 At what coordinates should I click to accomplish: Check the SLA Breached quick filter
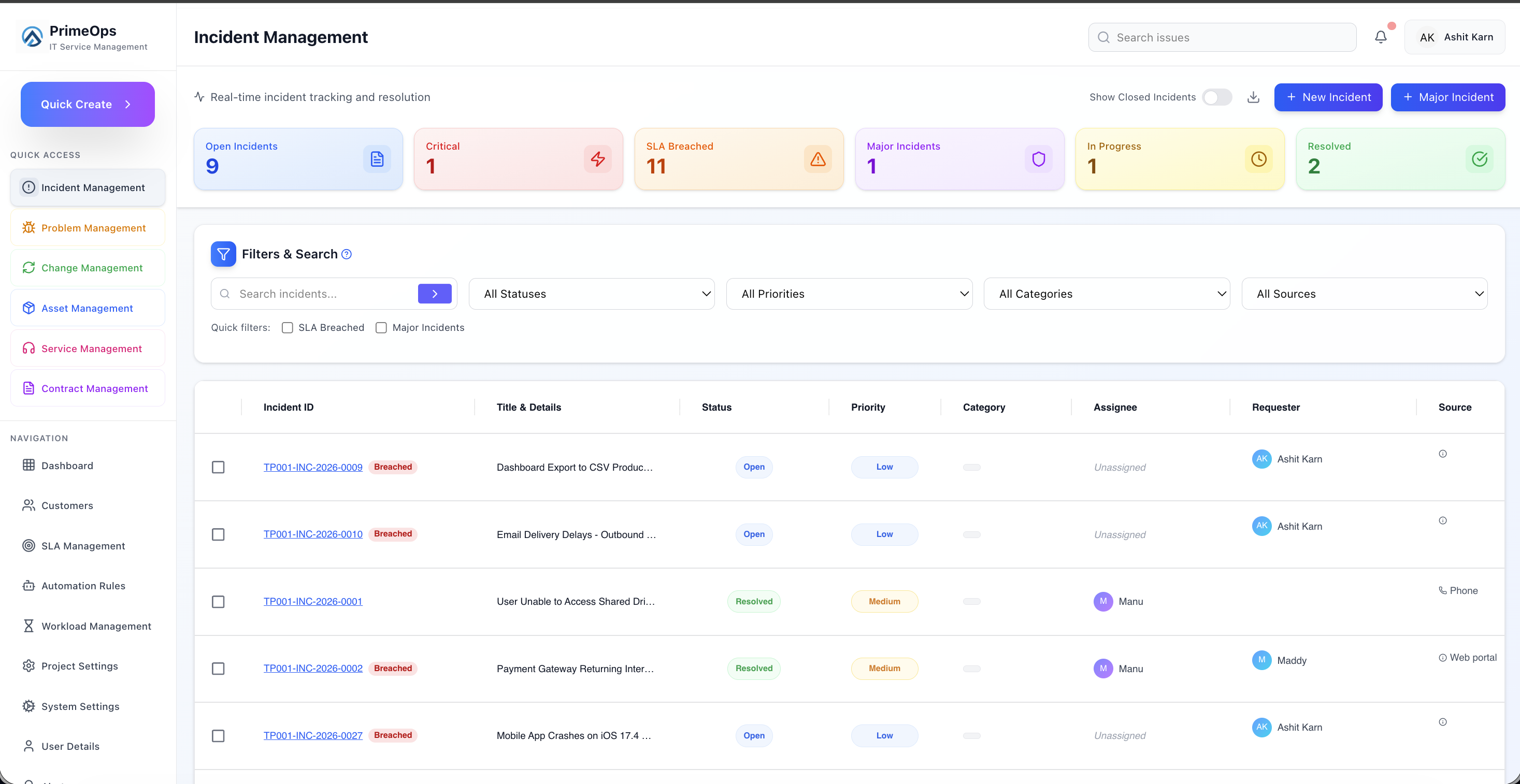click(x=288, y=328)
